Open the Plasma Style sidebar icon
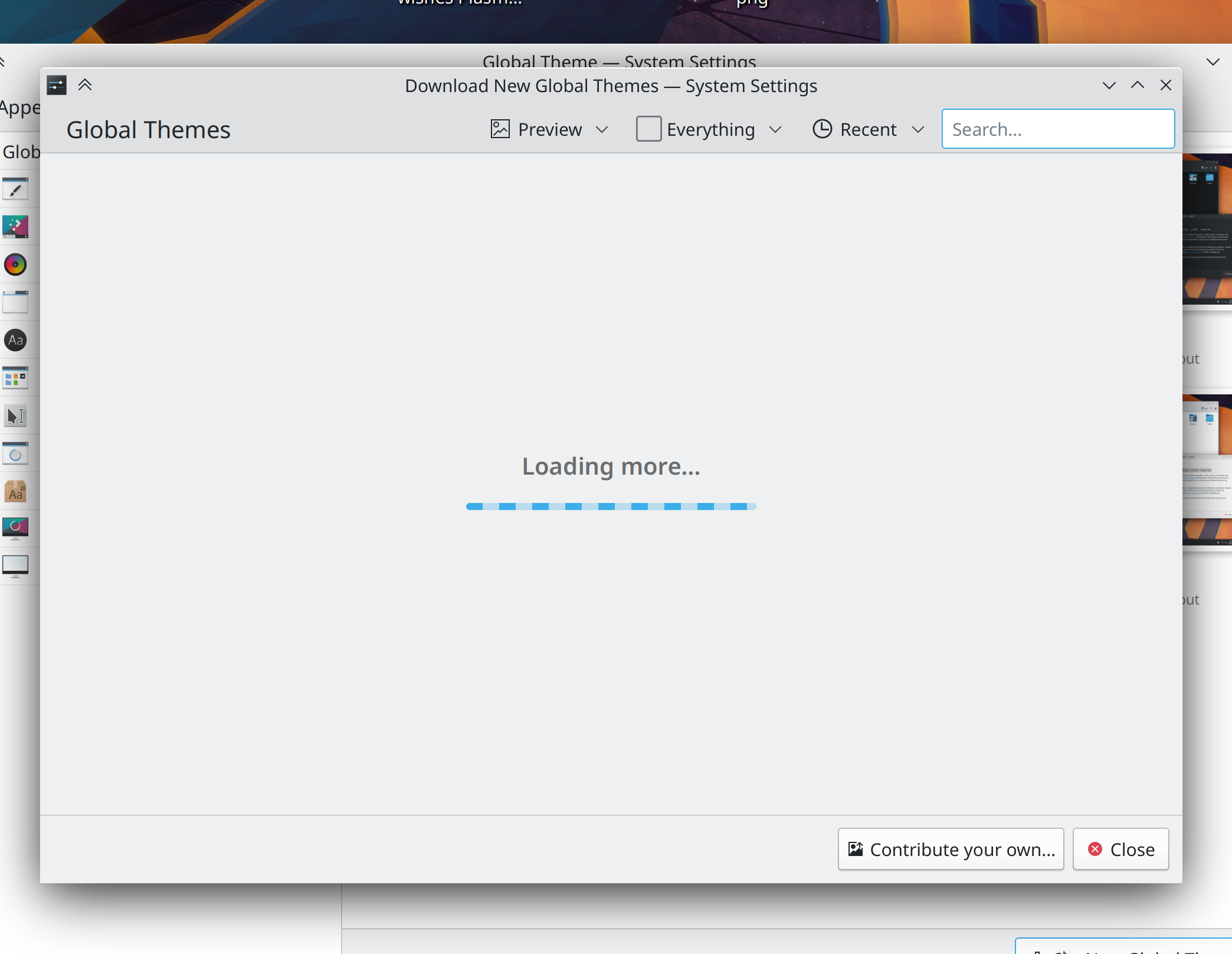The image size is (1232, 954). pos(15,227)
